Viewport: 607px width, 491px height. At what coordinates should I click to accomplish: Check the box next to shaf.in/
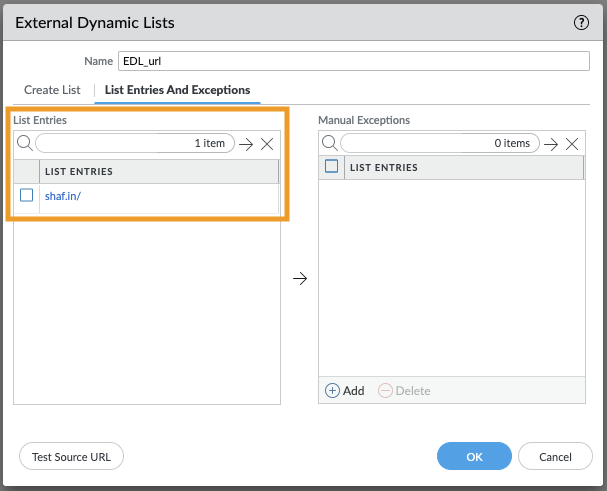tap(27, 195)
